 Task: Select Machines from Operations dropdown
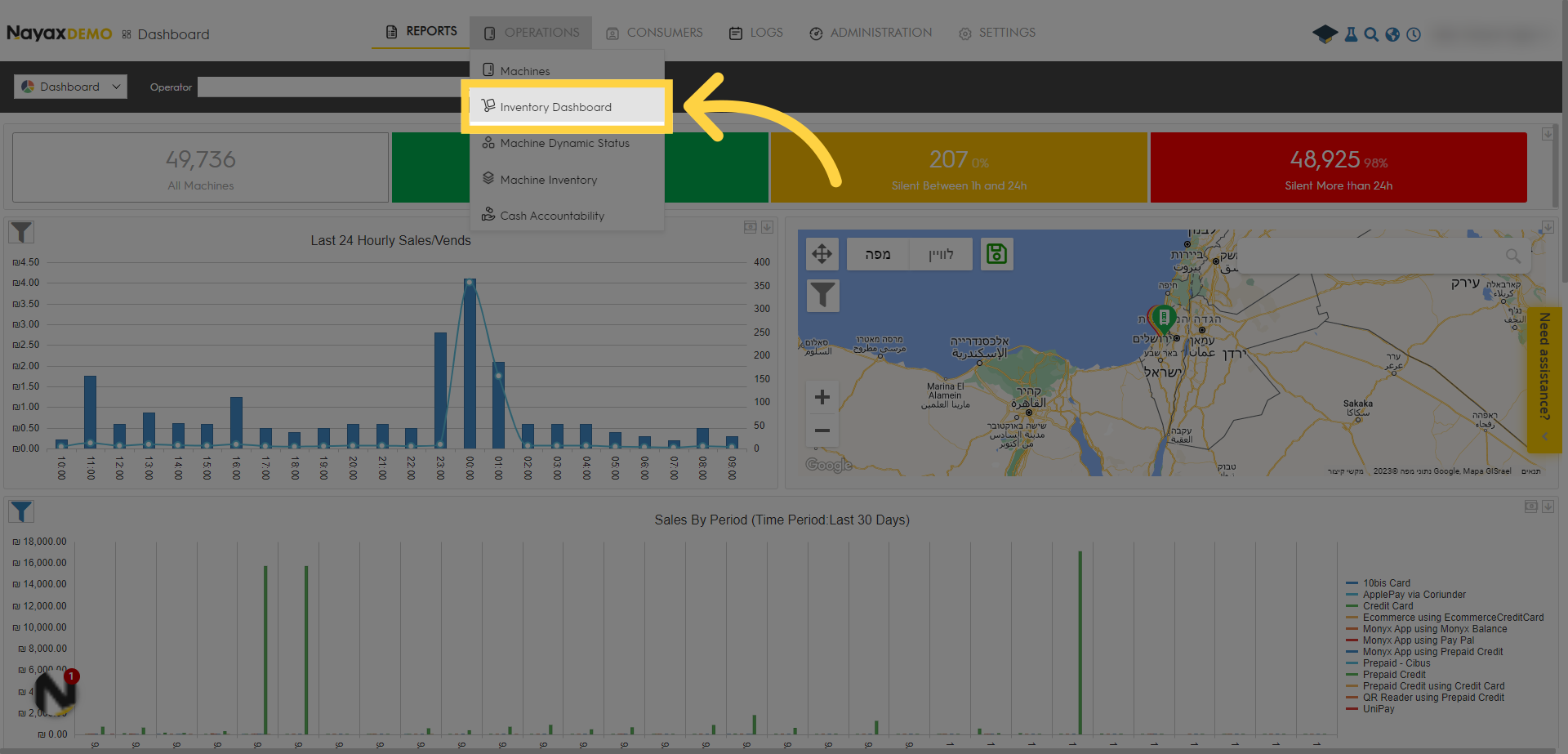pyautogui.click(x=567, y=71)
